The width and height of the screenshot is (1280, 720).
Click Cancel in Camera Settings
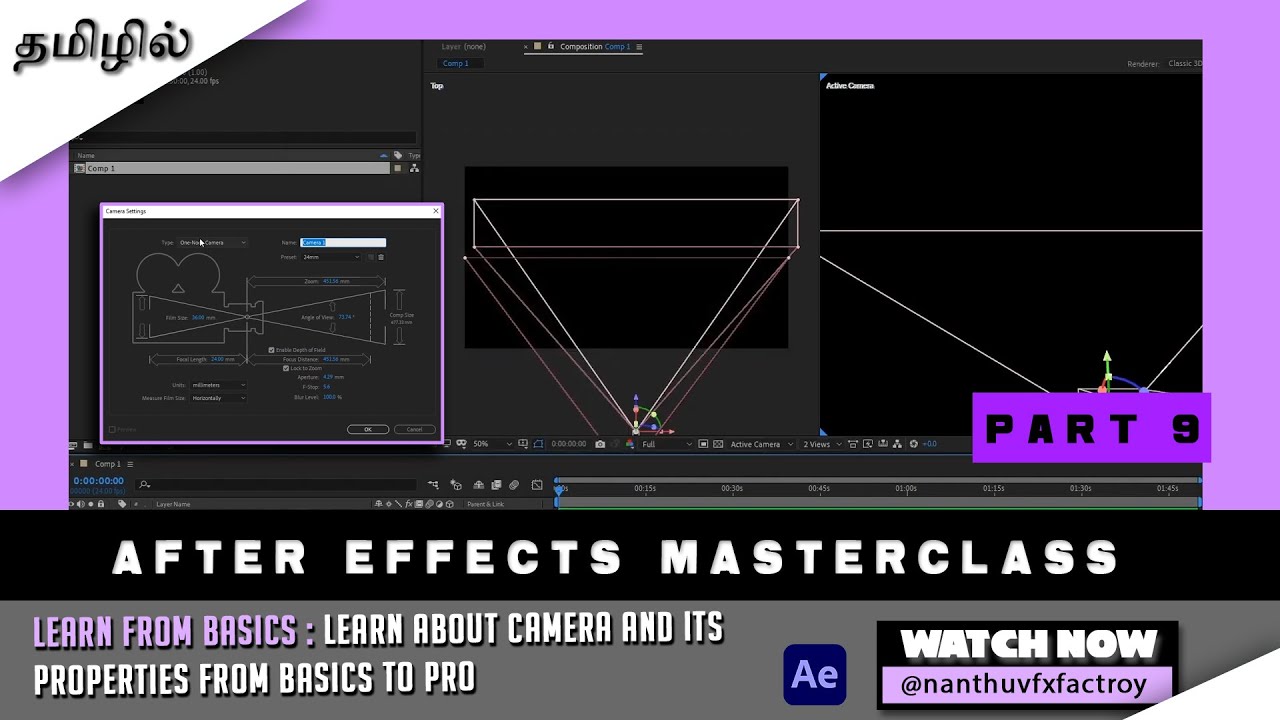click(414, 429)
